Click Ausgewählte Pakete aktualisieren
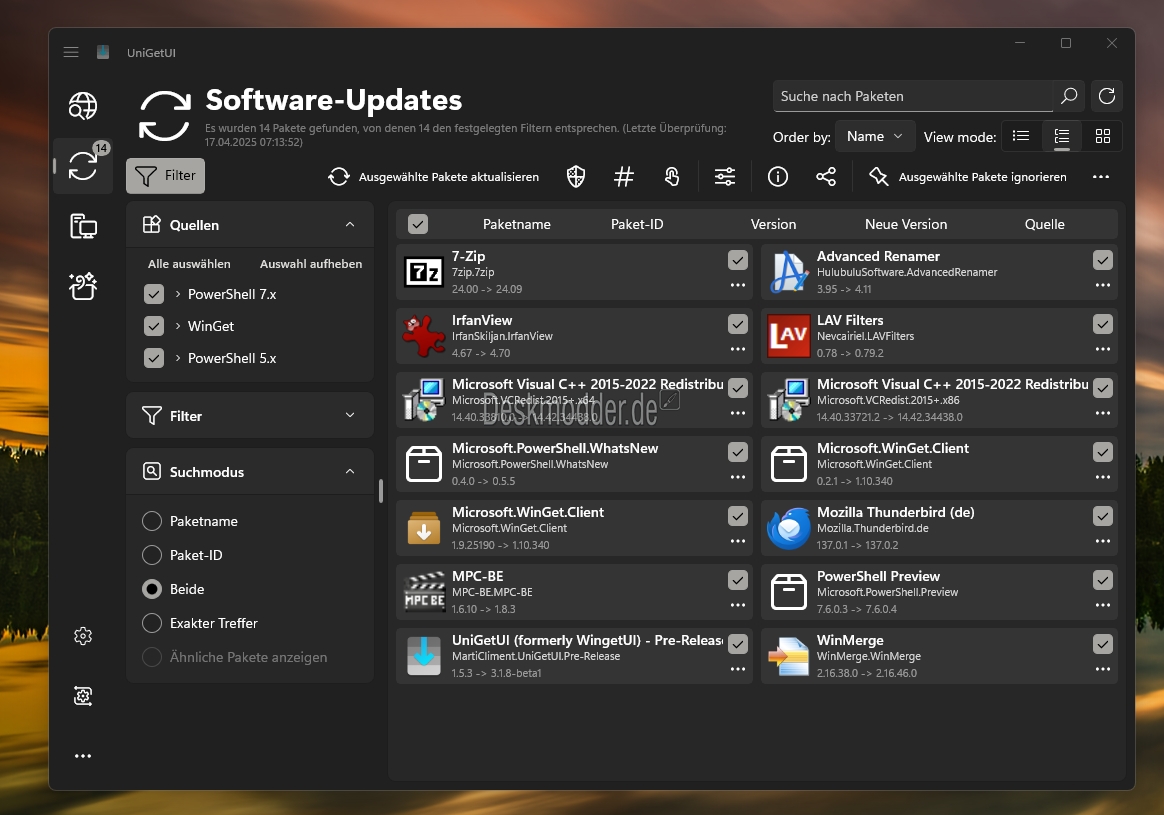 [x=434, y=177]
